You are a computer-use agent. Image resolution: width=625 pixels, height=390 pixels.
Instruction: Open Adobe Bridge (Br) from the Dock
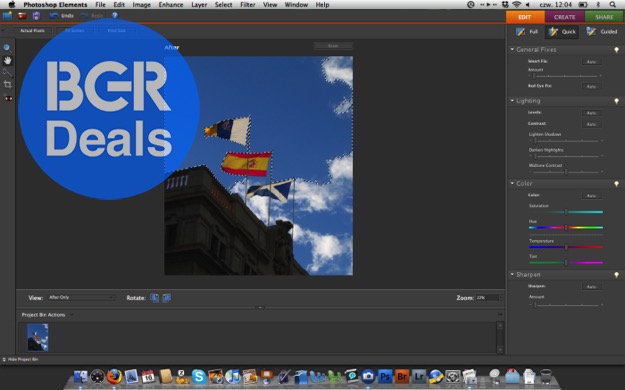pos(402,376)
